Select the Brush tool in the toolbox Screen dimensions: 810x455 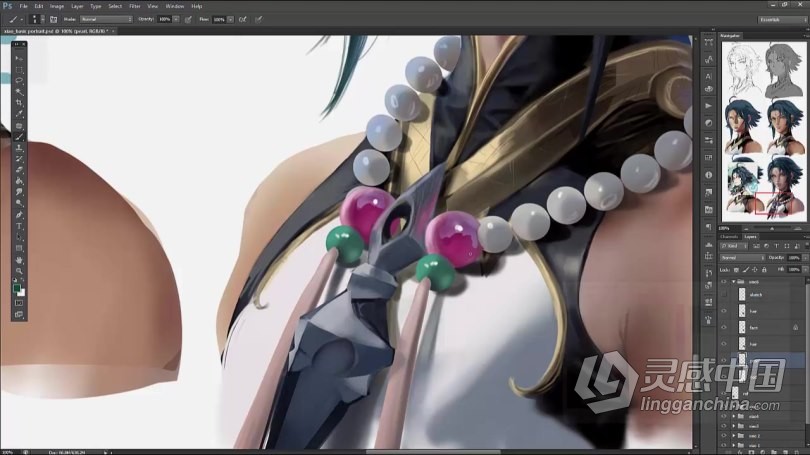[19, 137]
